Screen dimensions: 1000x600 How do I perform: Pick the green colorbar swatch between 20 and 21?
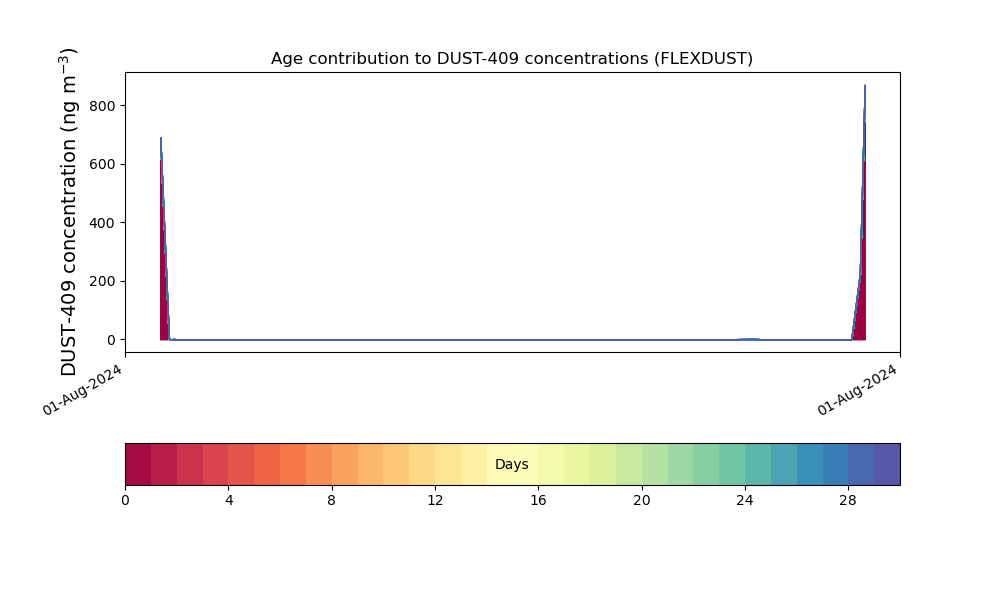(654, 464)
